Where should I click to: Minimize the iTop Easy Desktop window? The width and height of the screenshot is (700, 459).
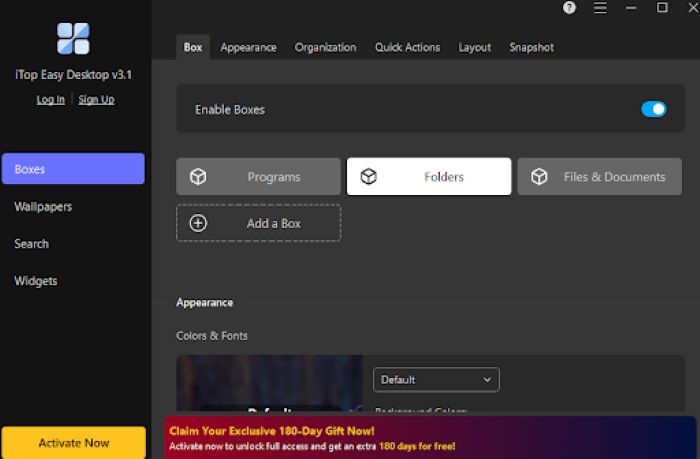point(631,8)
